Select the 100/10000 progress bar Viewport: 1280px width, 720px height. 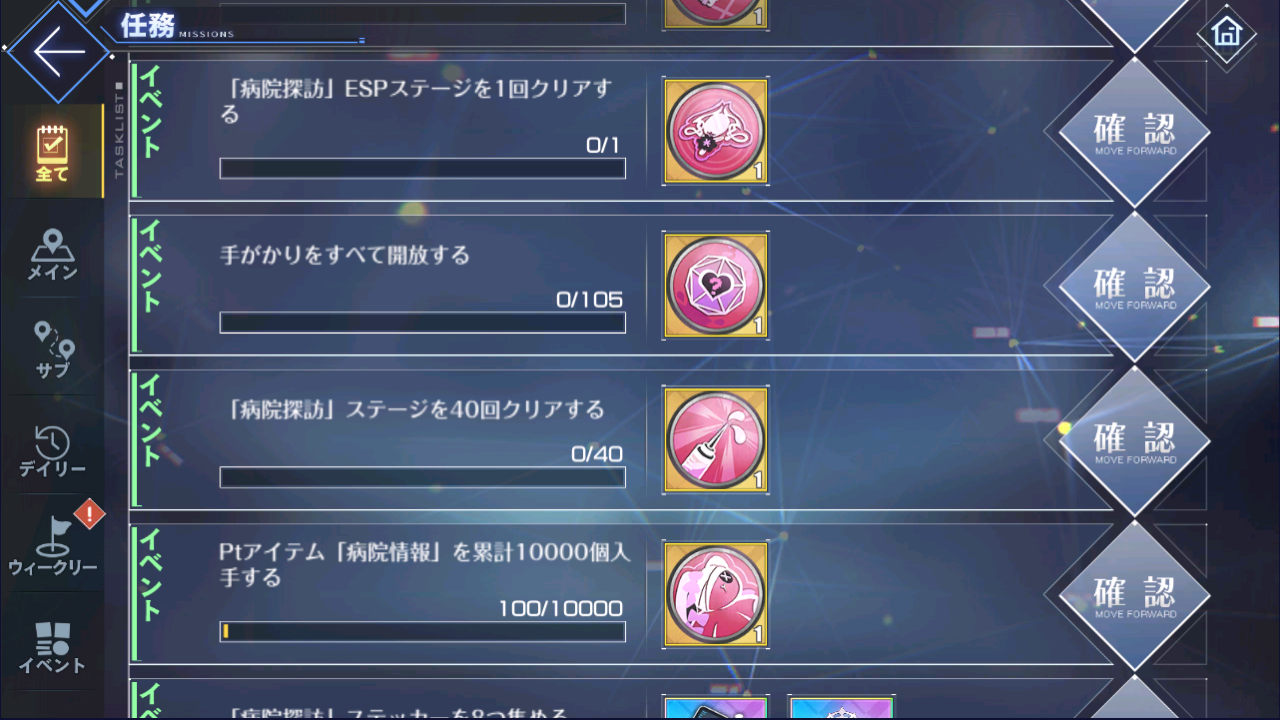coord(422,631)
